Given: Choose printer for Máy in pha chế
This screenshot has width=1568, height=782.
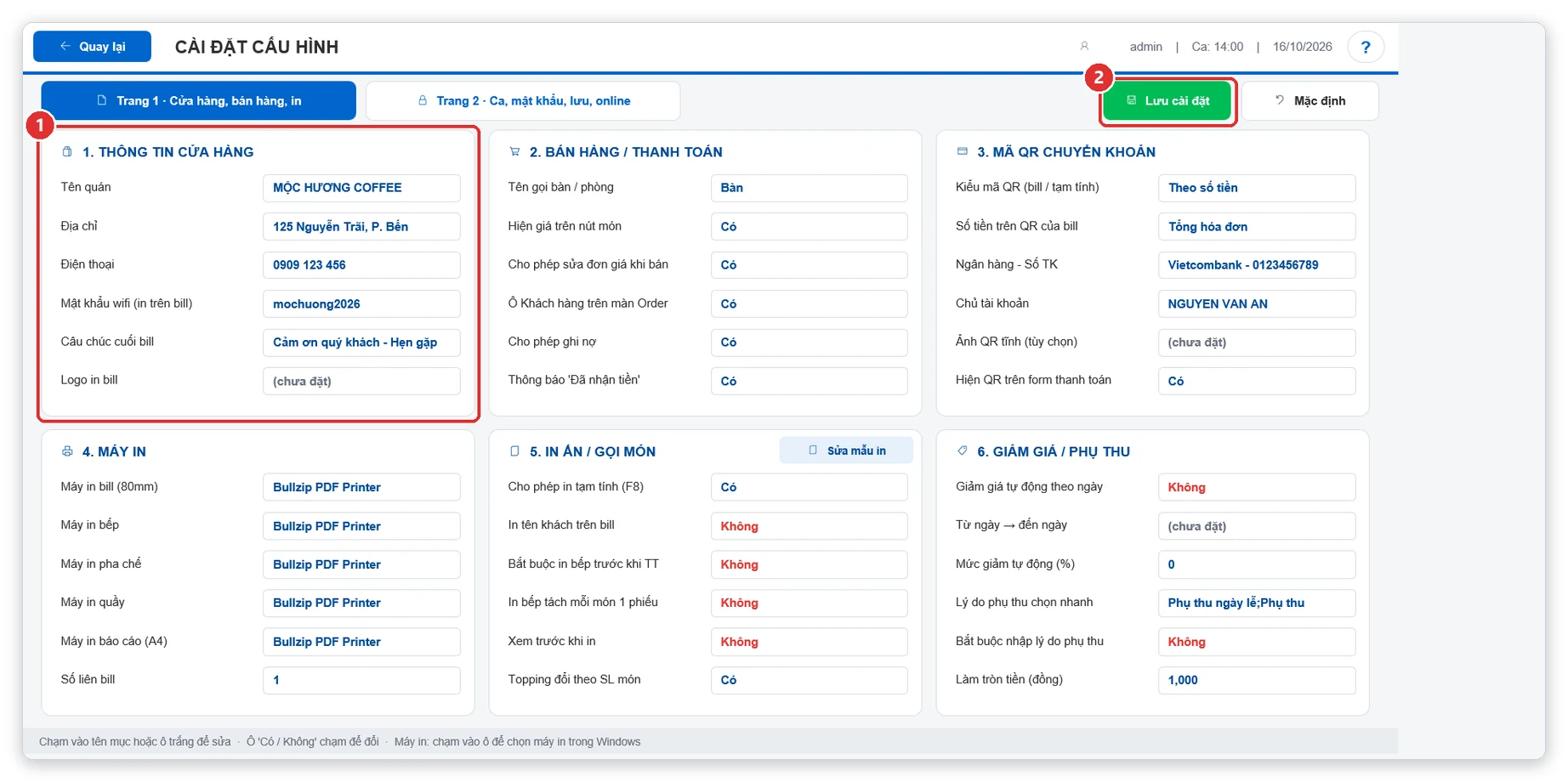Looking at the screenshot, I should (x=361, y=564).
